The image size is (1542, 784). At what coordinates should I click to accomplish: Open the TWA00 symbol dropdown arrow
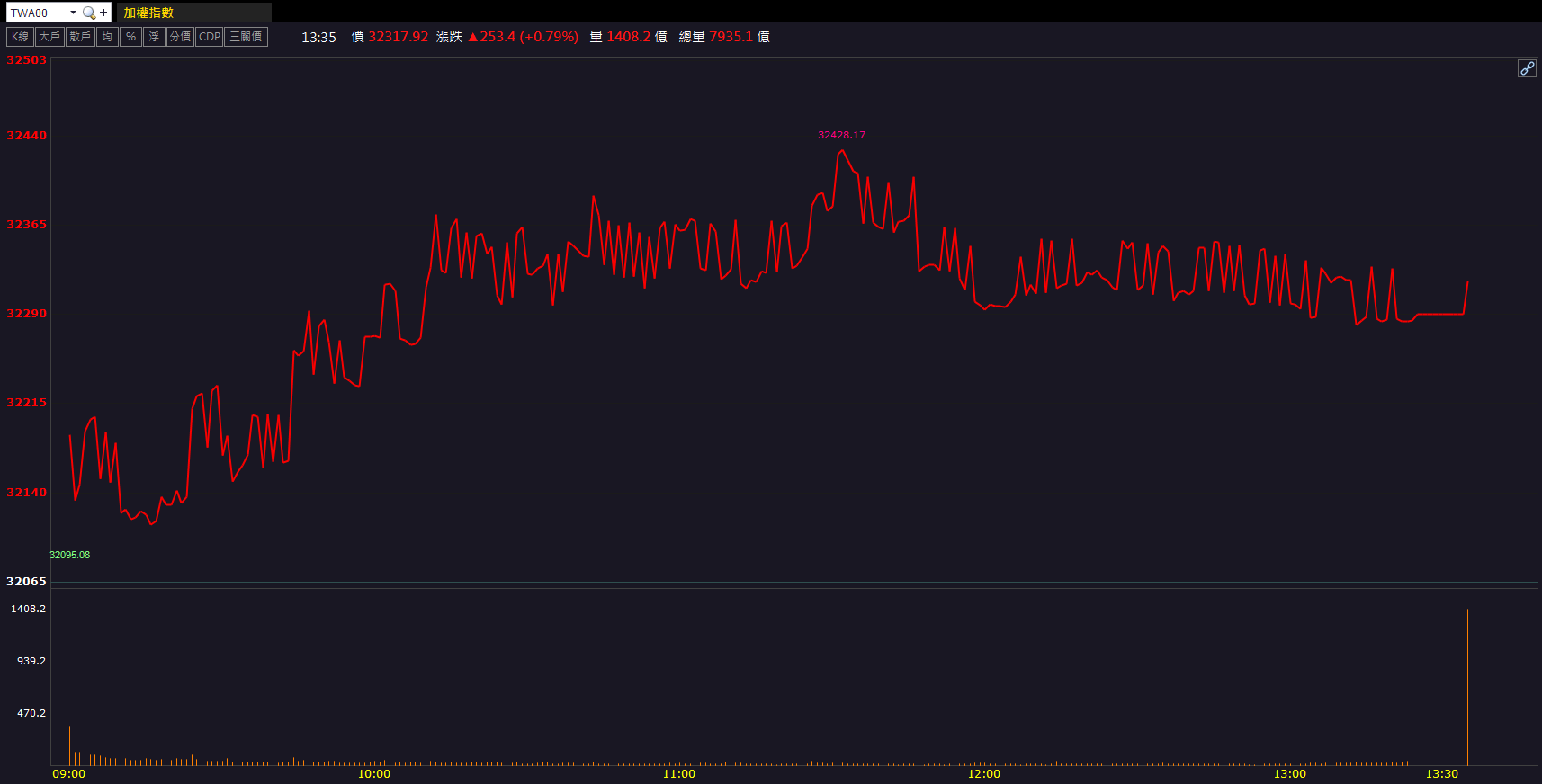pyautogui.click(x=73, y=13)
